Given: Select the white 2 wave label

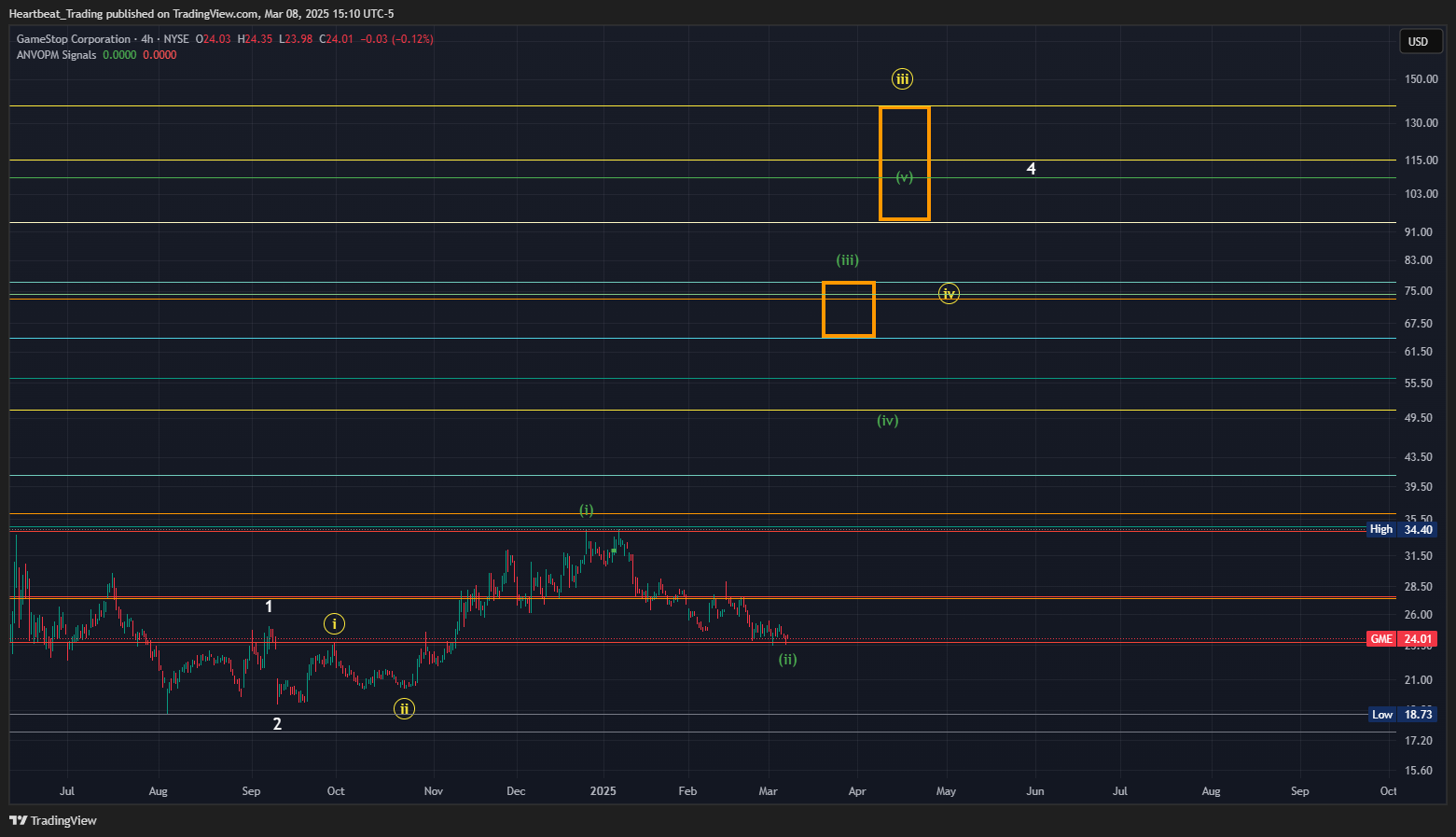Looking at the screenshot, I should click(277, 724).
